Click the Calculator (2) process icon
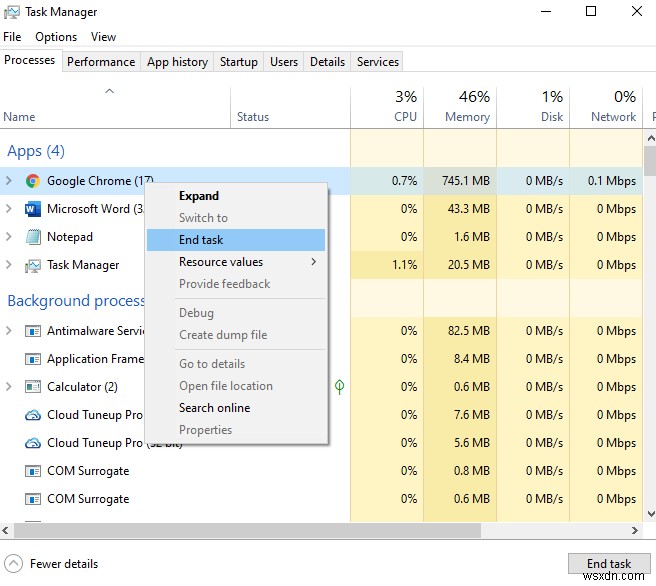 click(33, 387)
